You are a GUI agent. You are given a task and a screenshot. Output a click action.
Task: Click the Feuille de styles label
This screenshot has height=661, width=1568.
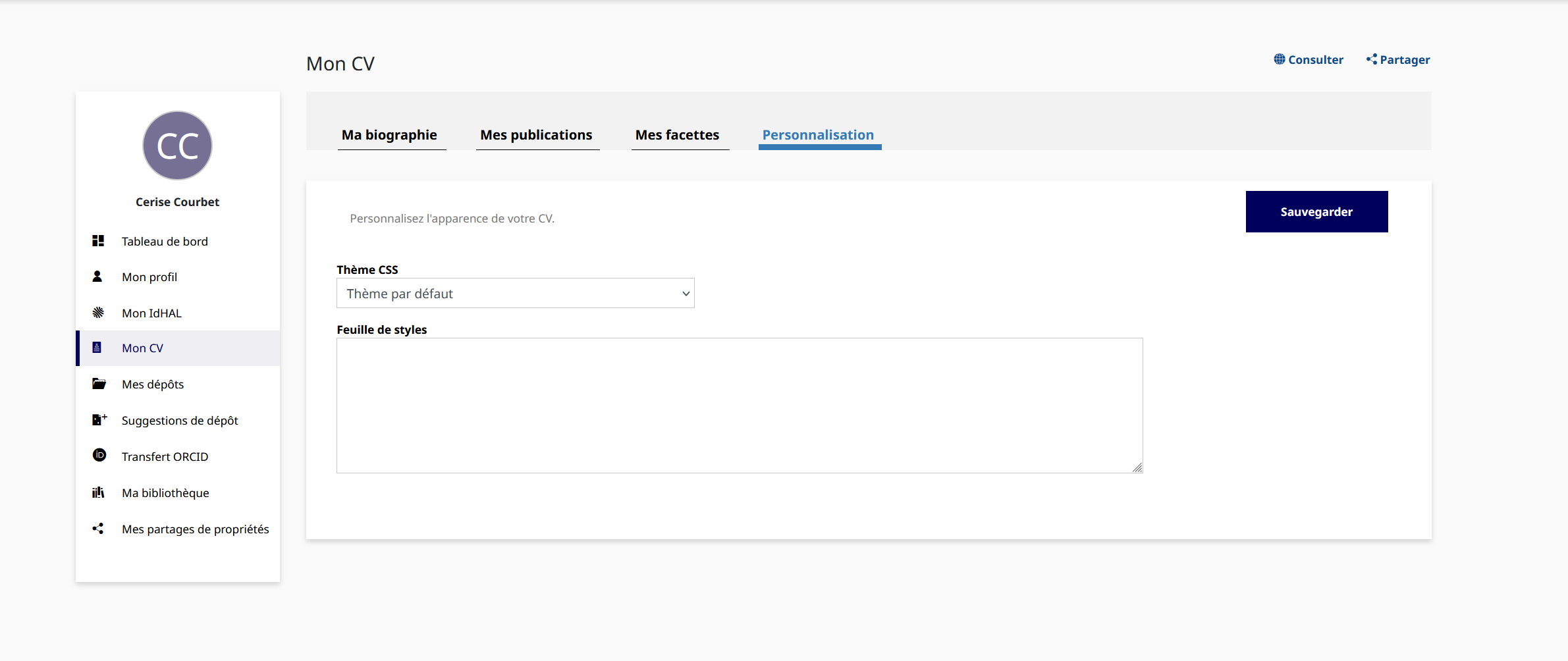click(x=382, y=329)
